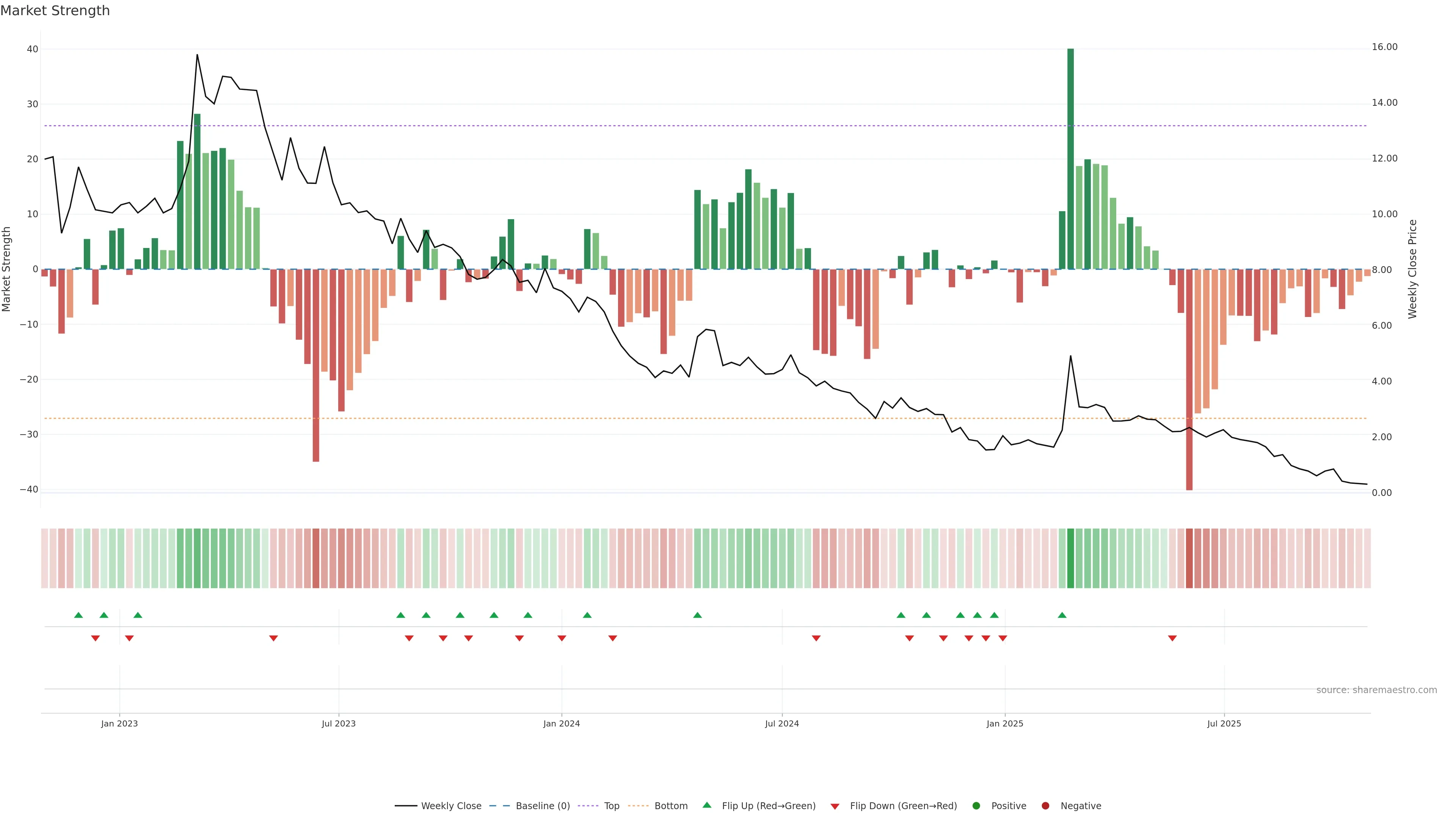Click Flip Up green triangle in legend
Image resolution: width=1456 pixels, height=819 pixels.
(x=706, y=805)
